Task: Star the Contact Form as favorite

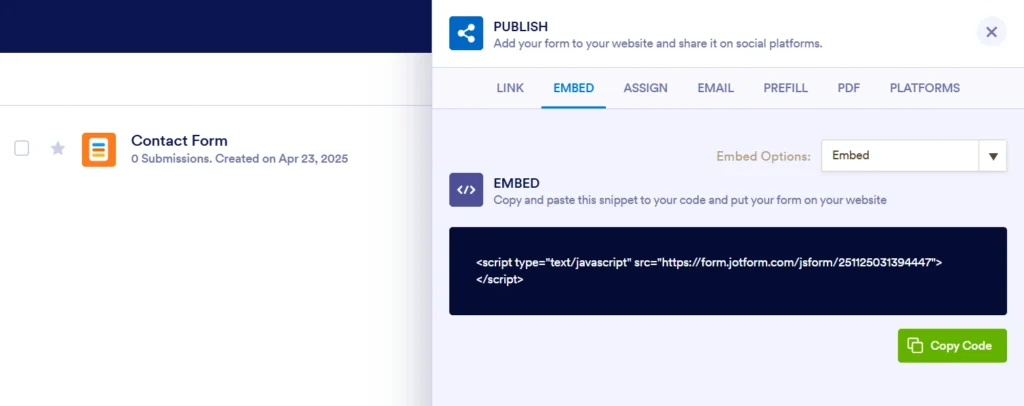Action: pos(58,149)
